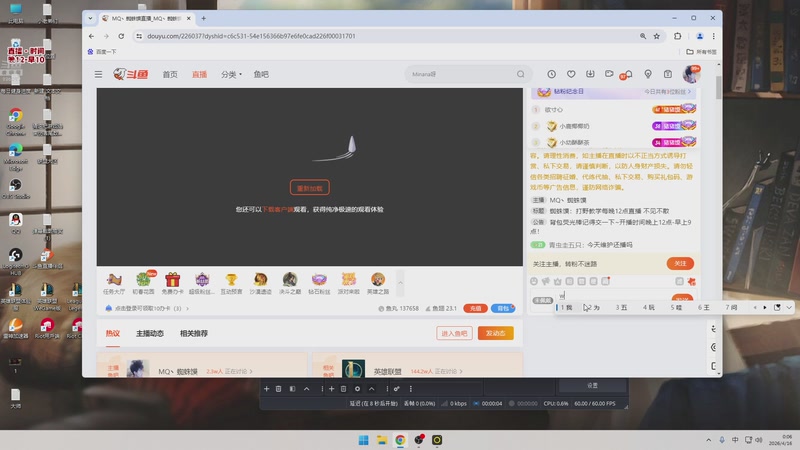The width and height of the screenshot is (800, 450).
Task: Open 初春花园 activity icon
Action: 143,283
